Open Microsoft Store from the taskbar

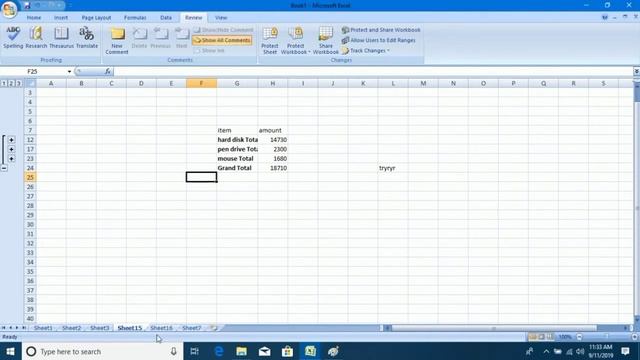click(x=287, y=351)
